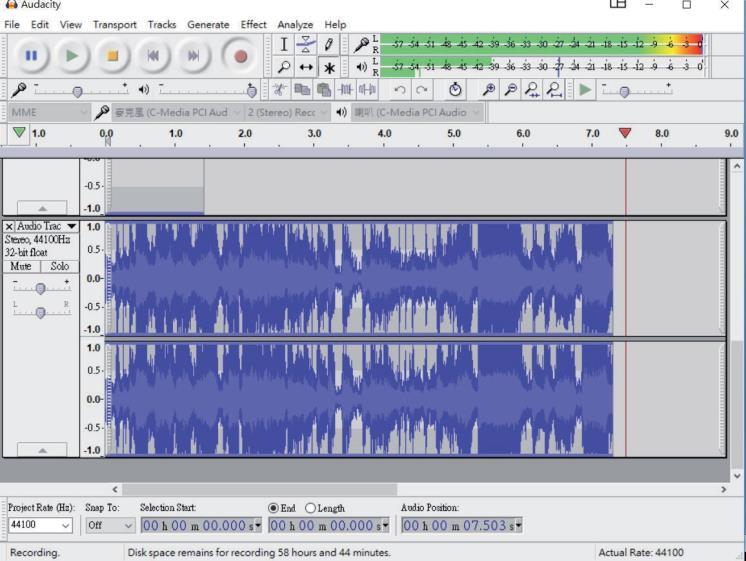746x561 pixels.
Task: Skip to end of track
Action: pyautogui.click(x=193, y=56)
